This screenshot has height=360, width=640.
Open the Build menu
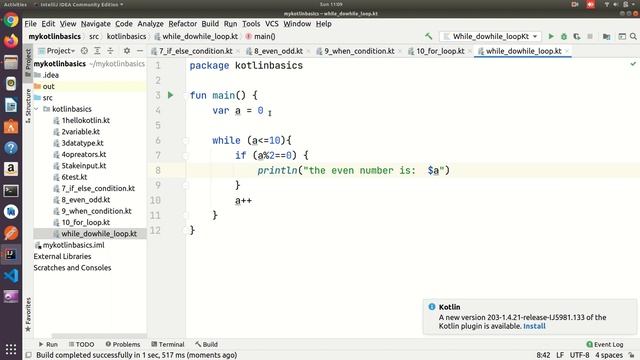coord(210,24)
